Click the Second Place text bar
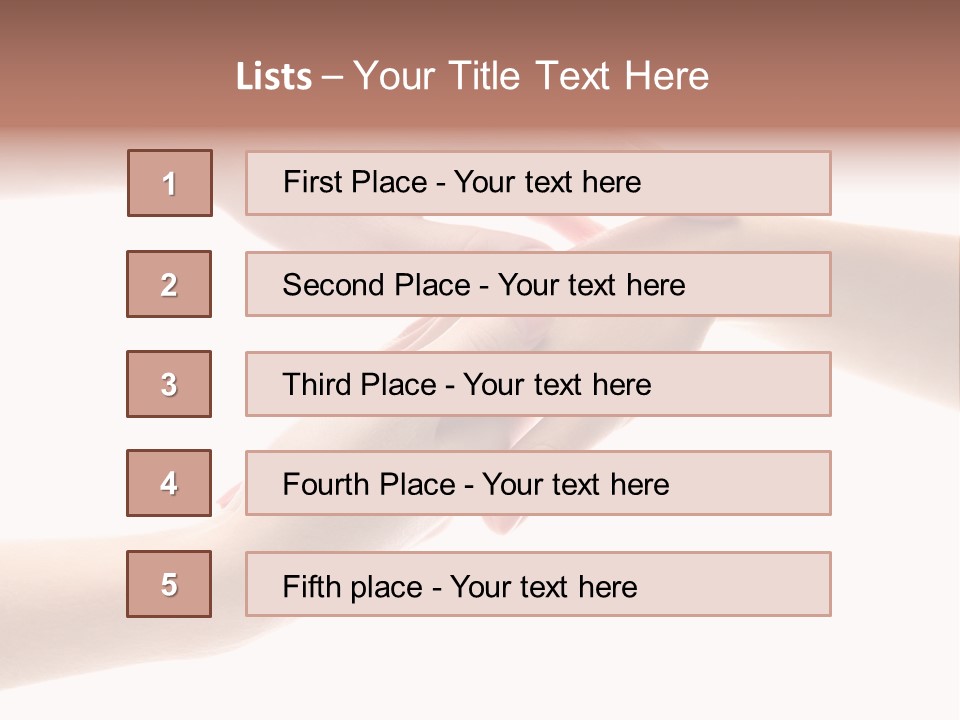The width and height of the screenshot is (960, 720). (x=538, y=284)
